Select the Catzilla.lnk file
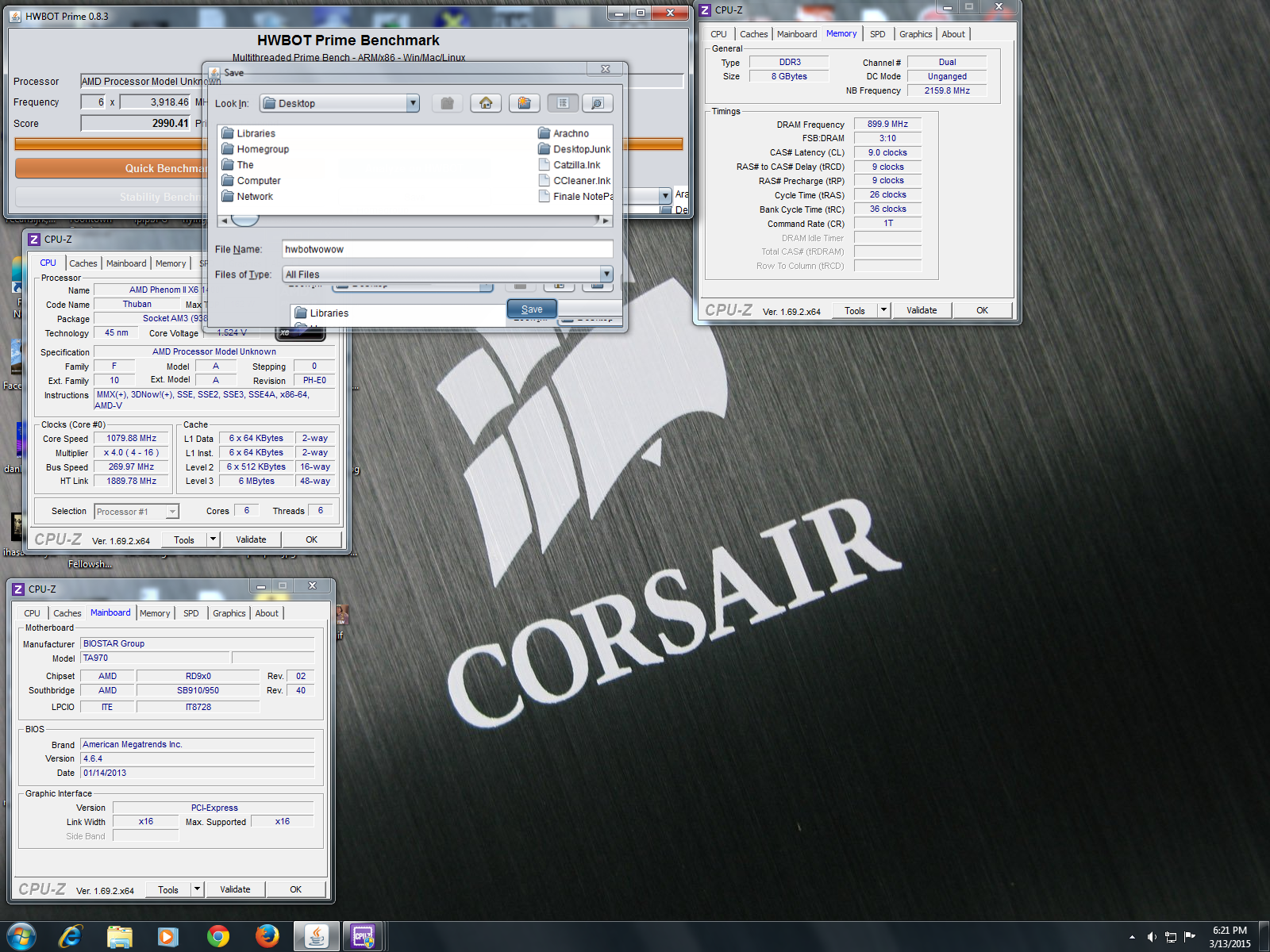1270x952 pixels. (x=569, y=165)
